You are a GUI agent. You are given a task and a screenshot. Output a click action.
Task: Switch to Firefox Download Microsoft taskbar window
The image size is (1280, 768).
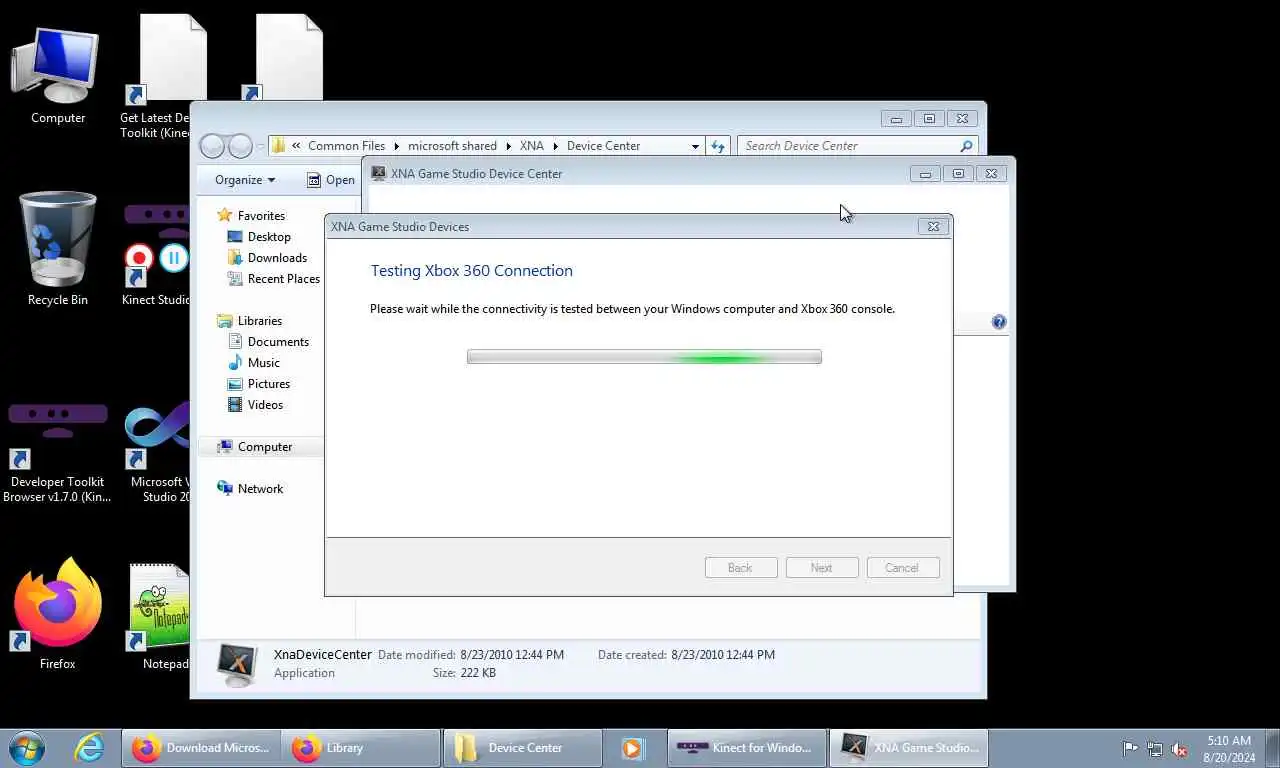(x=201, y=747)
